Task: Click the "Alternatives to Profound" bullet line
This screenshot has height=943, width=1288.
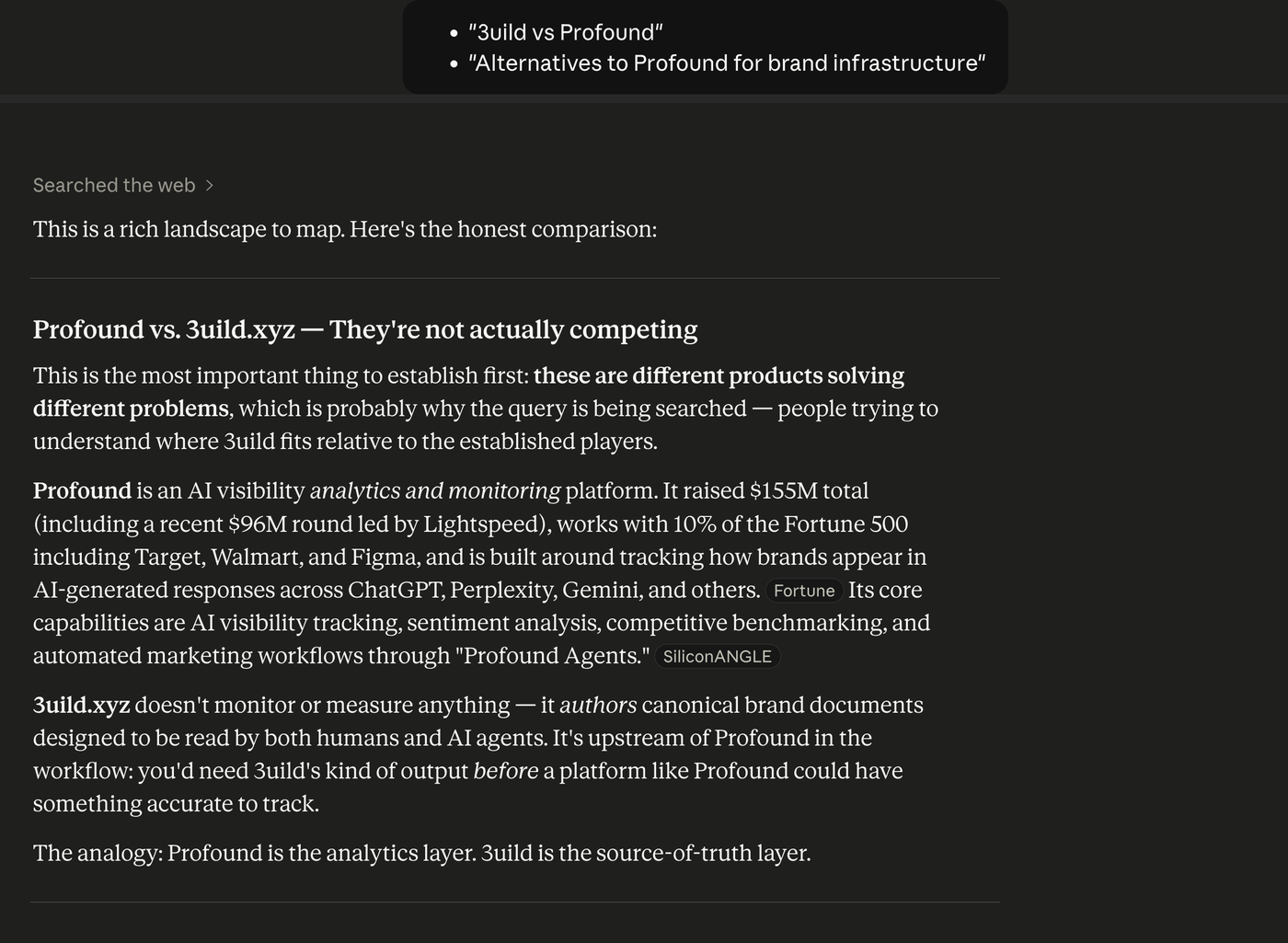Action: pyautogui.click(x=727, y=63)
